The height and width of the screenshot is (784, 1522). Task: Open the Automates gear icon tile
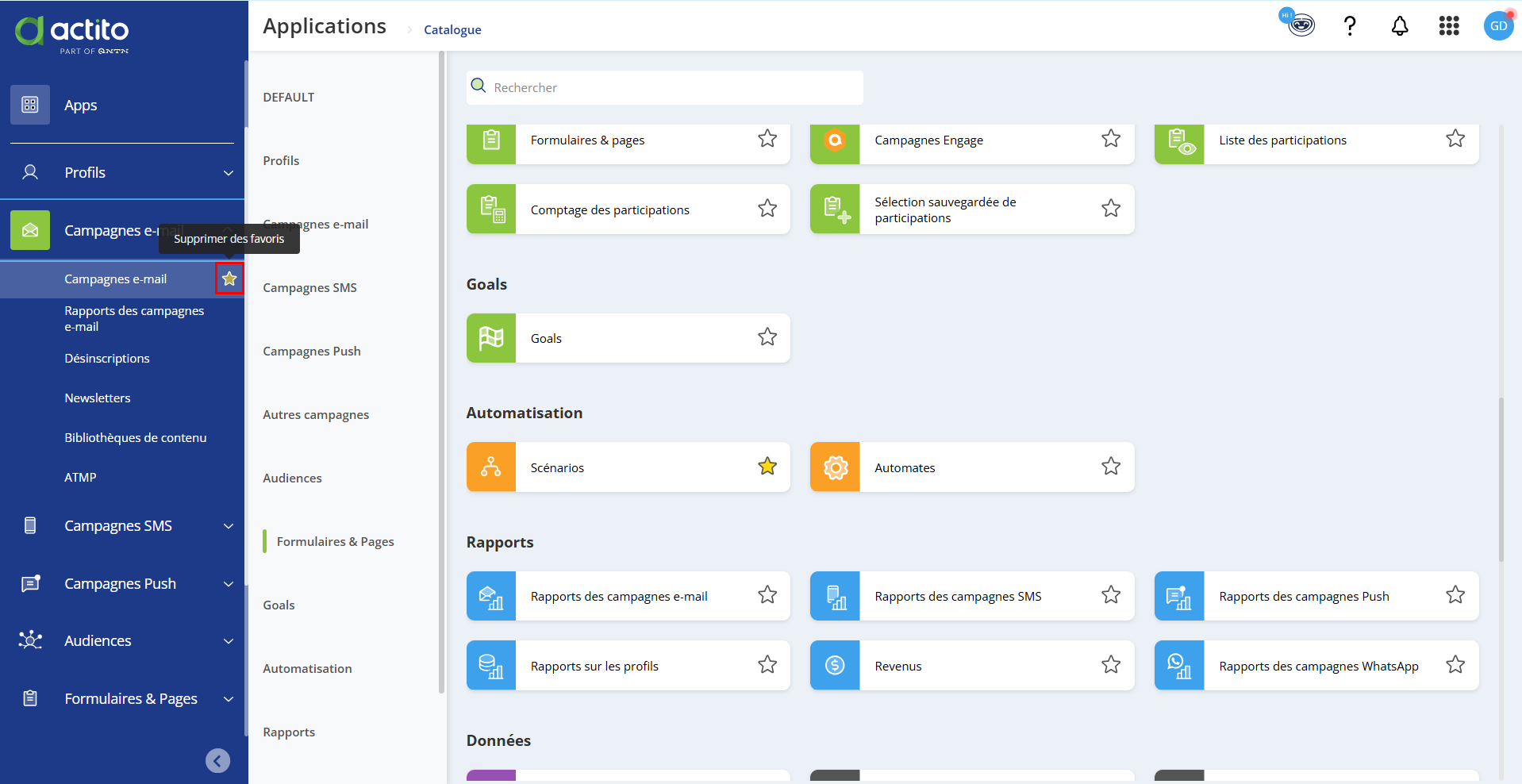(835, 467)
